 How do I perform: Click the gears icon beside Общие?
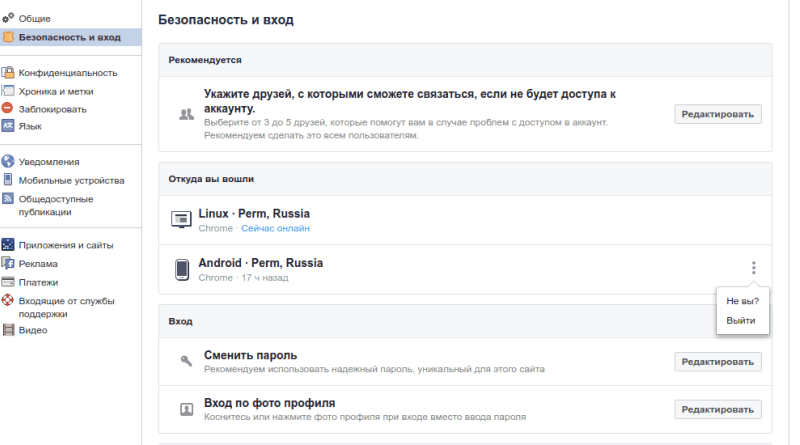pos(8,18)
